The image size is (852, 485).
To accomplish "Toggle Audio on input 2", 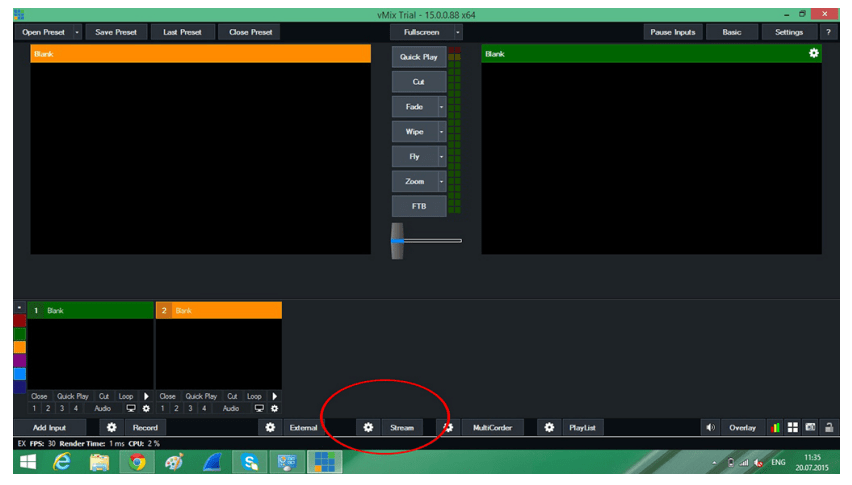I will pos(230,408).
